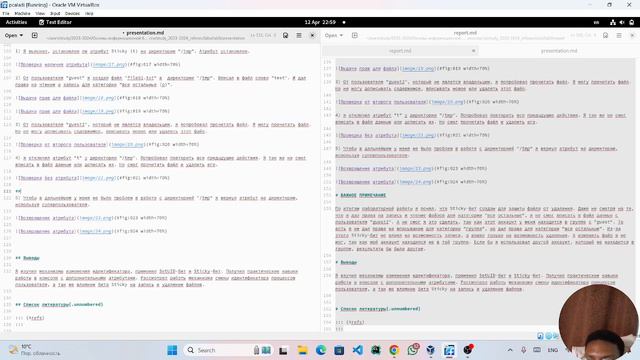Launch Microsoft Edge from taskbar
640x360 pixels.
[321, 350]
